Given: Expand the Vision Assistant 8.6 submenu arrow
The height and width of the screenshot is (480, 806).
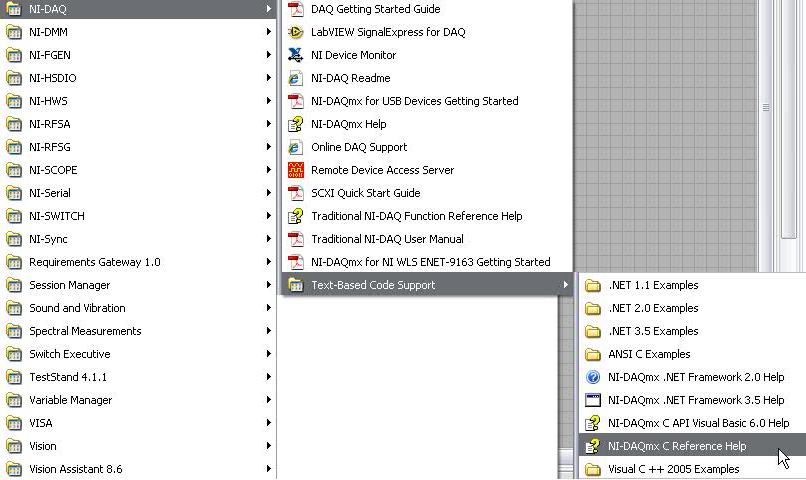Looking at the screenshot, I should [x=268, y=469].
